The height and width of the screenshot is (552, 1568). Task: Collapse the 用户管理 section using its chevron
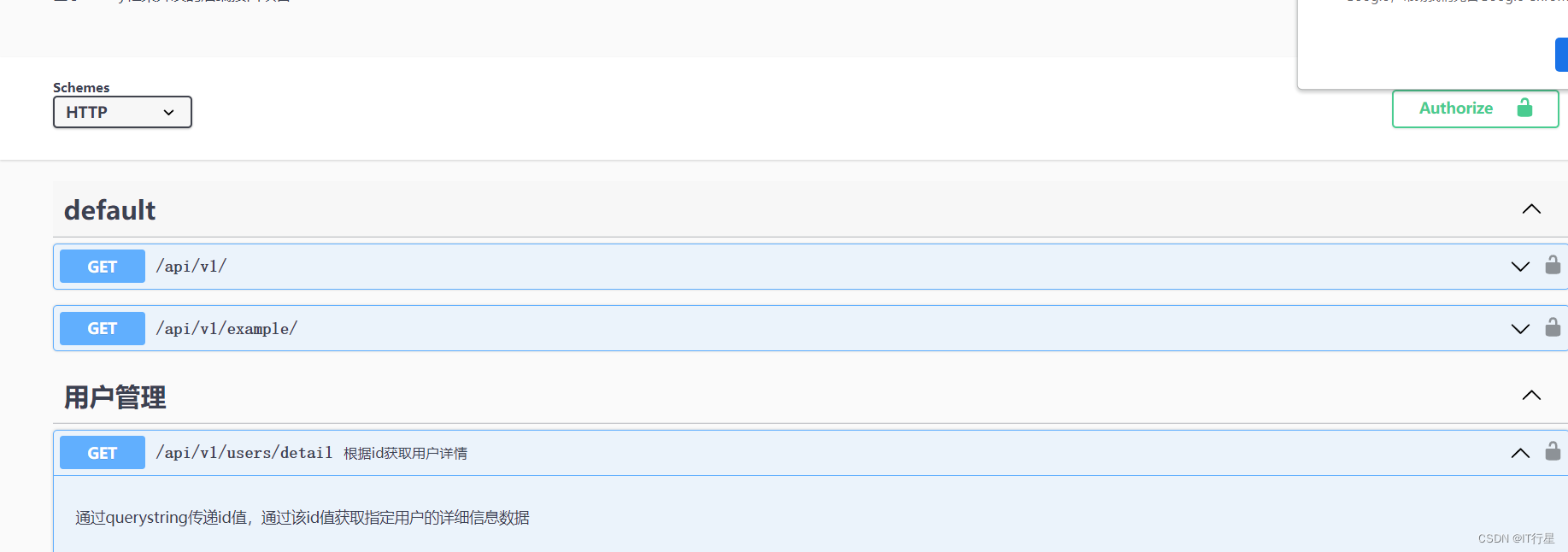click(x=1530, y=395)
